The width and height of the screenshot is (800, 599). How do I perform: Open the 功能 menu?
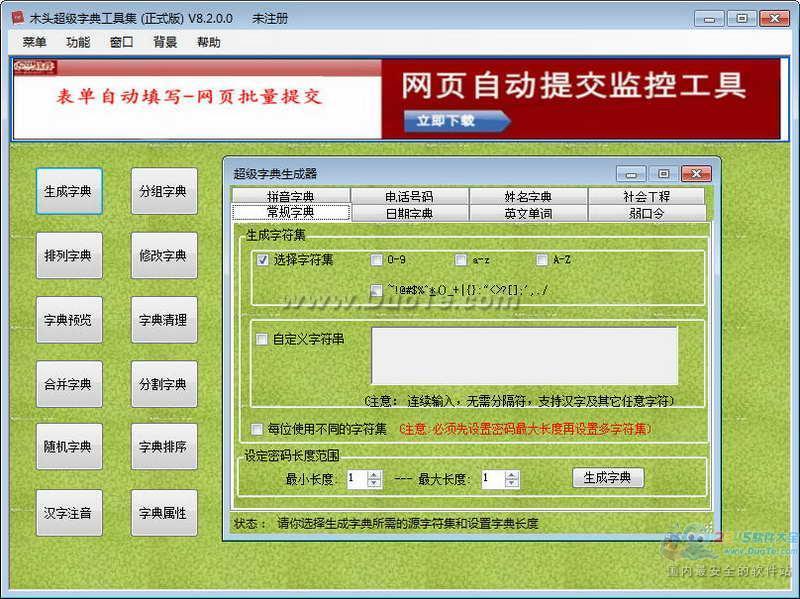click(x=78, y=42)
